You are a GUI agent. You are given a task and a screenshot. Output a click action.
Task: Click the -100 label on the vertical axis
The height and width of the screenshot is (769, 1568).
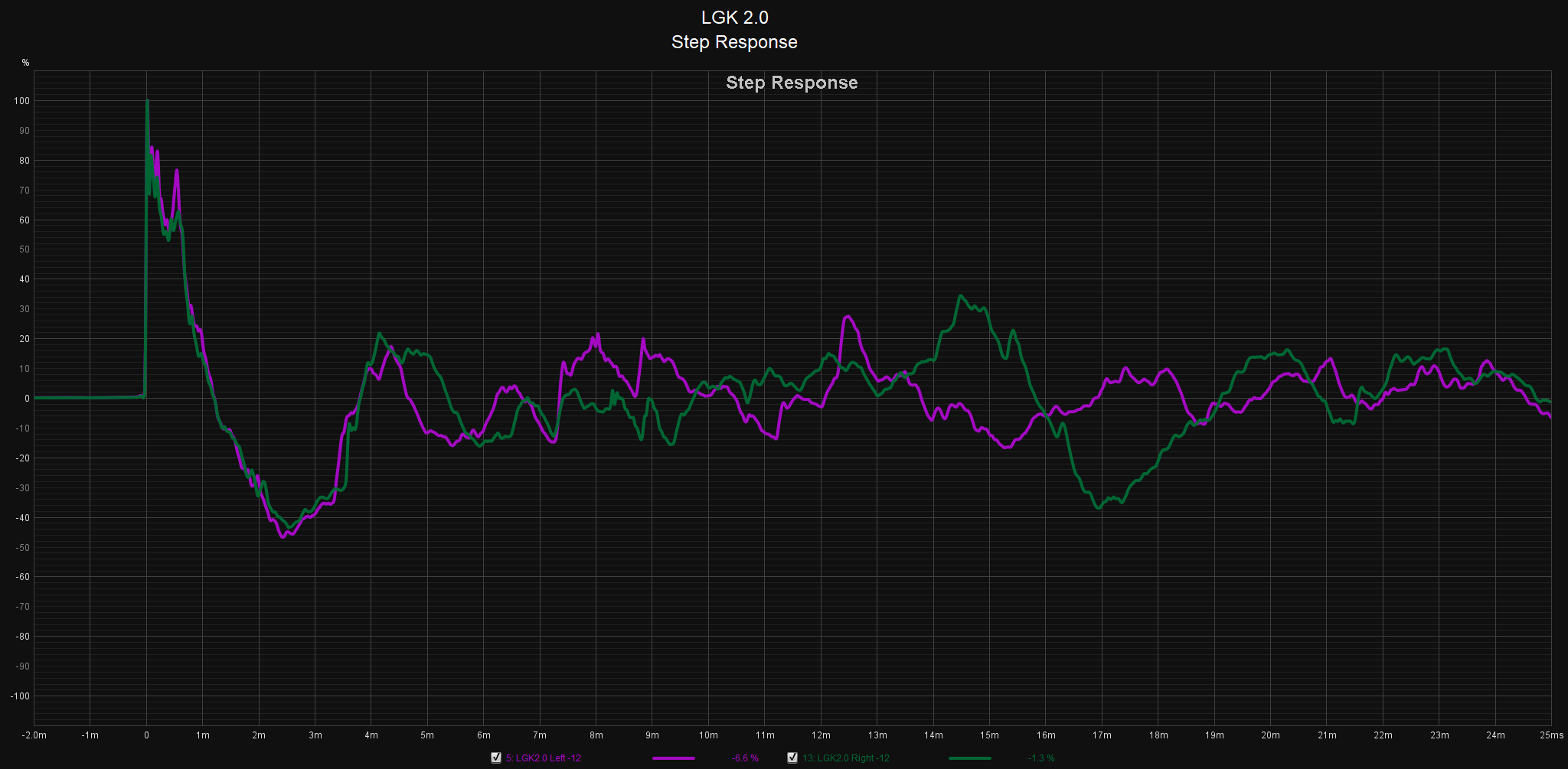click(x=20, y=696)
